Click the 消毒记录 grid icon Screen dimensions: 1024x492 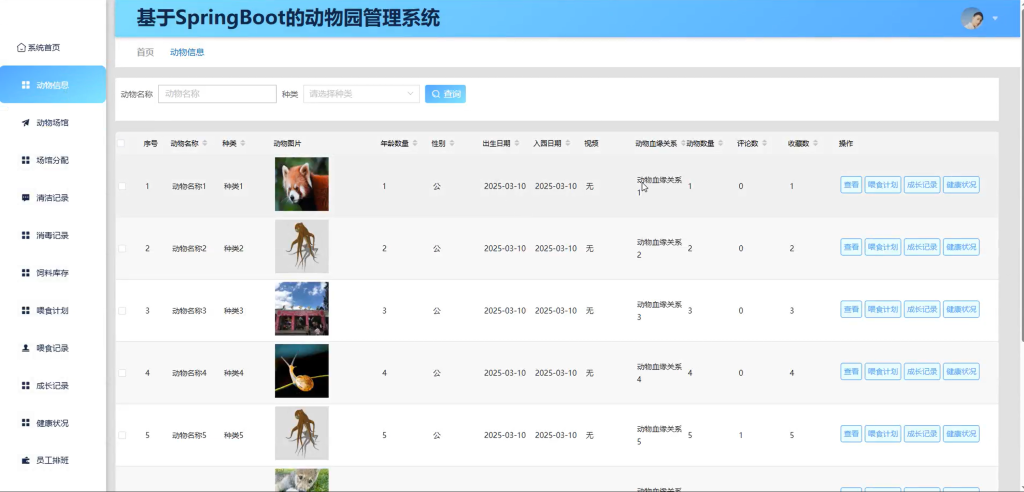click(25, 235)
